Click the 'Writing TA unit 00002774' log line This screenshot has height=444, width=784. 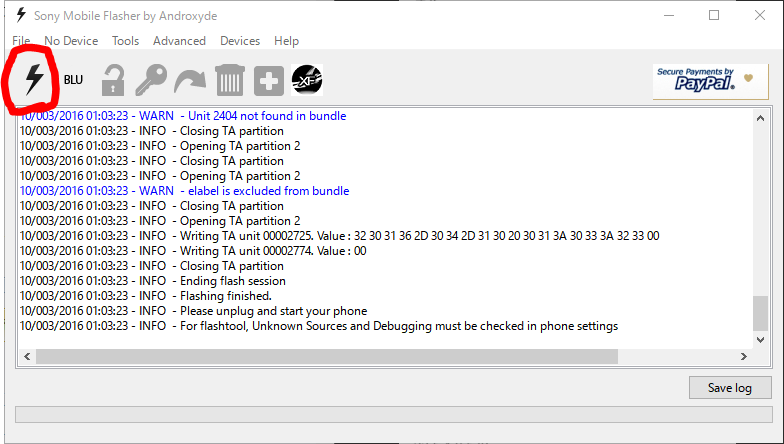[193, 251]
